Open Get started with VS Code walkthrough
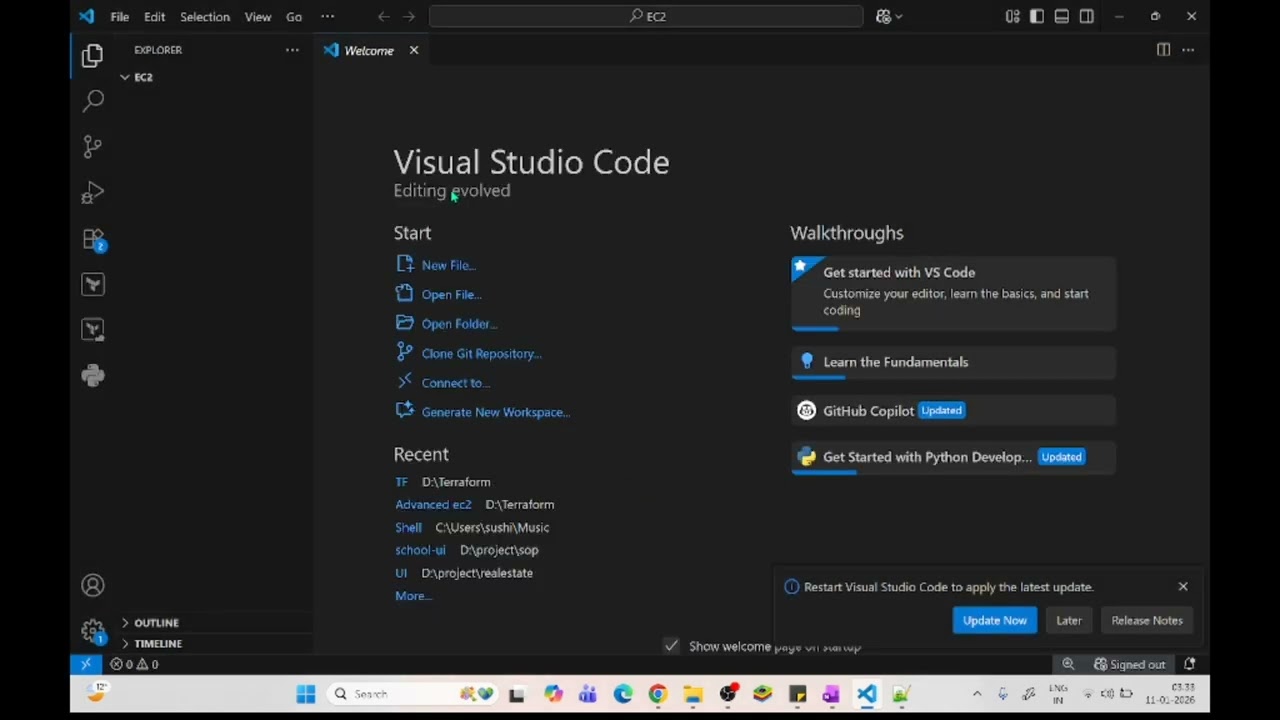 coord(953,292)
